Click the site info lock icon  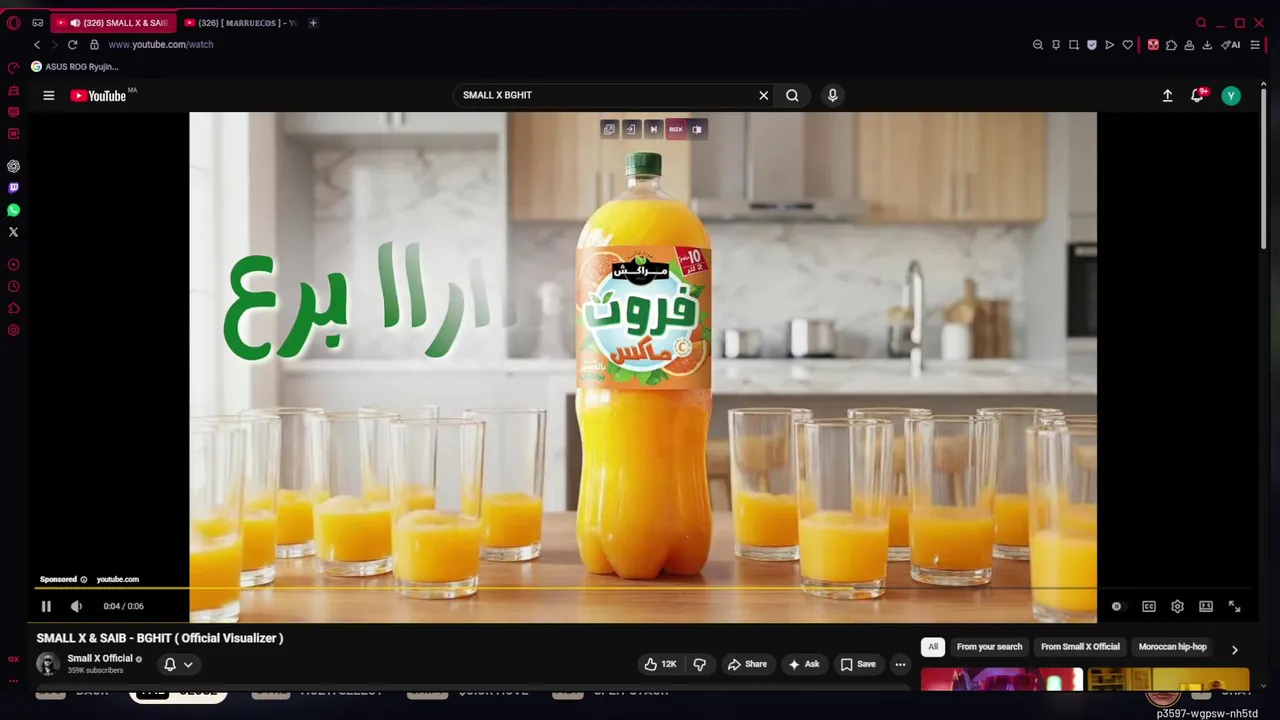click(x=94, y=45)
